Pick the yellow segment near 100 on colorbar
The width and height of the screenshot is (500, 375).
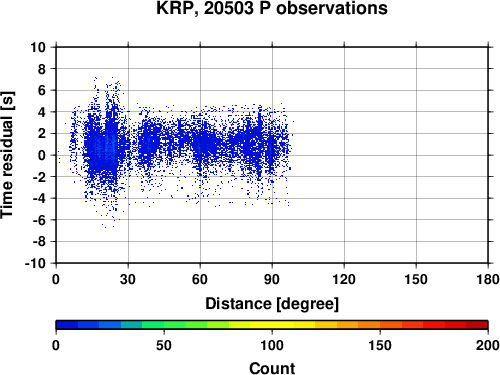coord(272,325)
